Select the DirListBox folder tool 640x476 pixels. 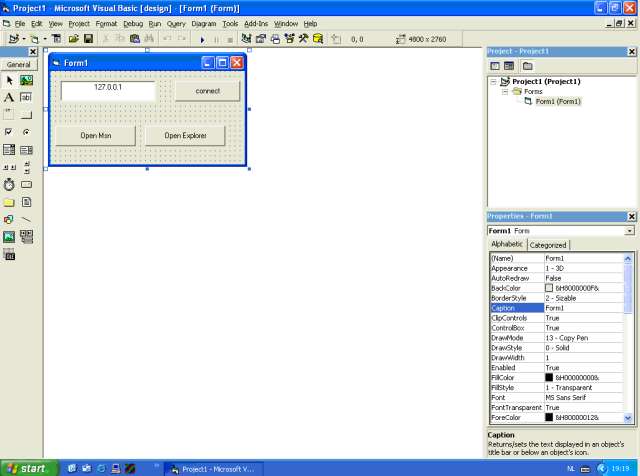click(x=9, y=202)
